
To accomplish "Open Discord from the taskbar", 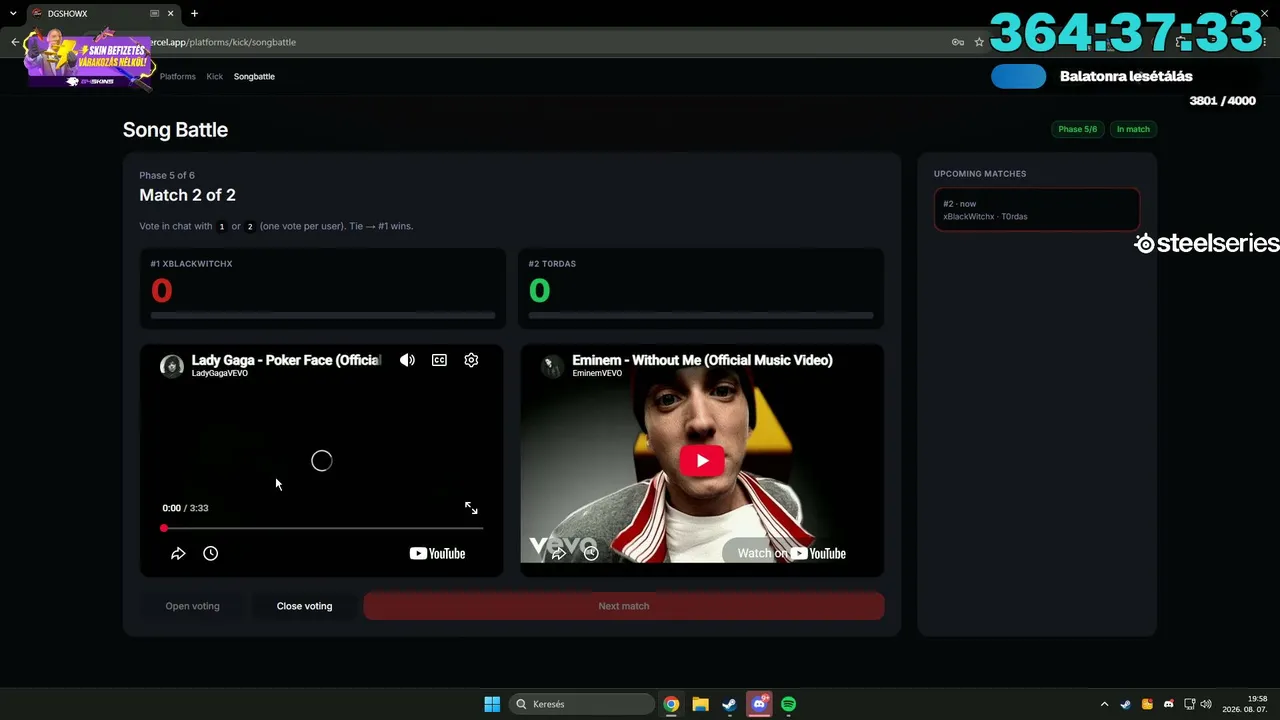I will tap(759, 704).
